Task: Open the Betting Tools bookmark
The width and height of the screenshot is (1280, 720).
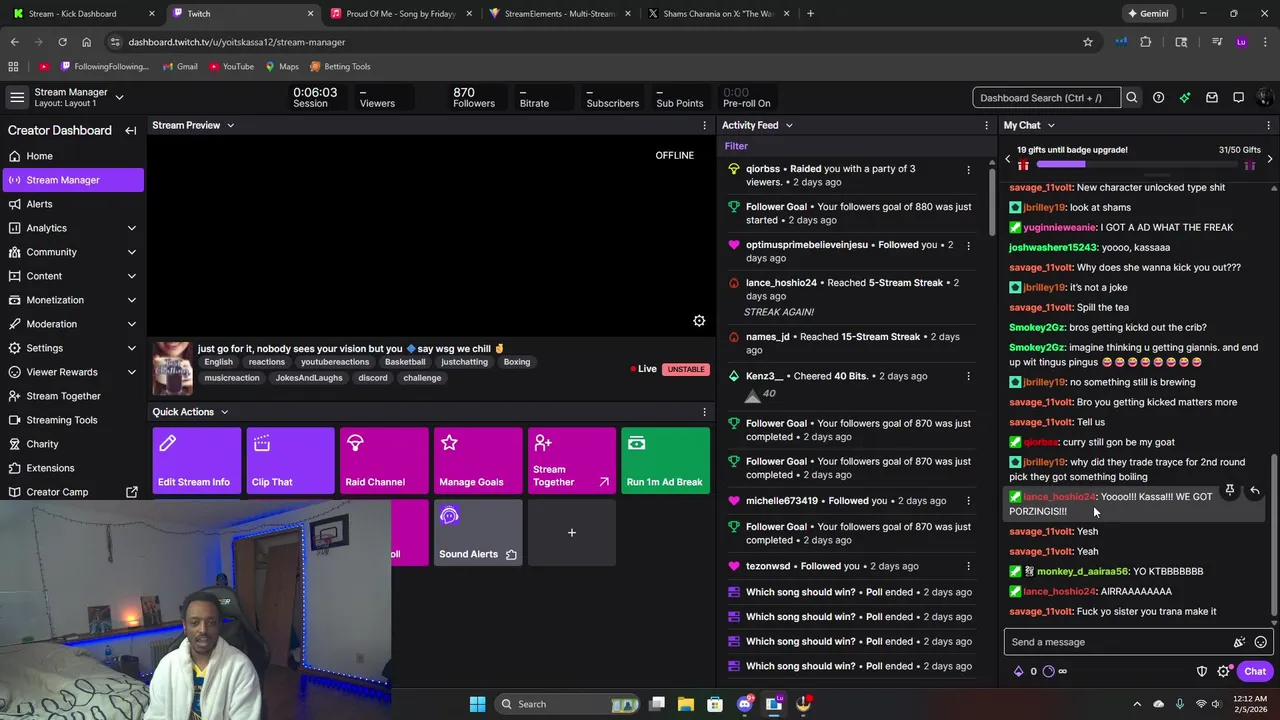Action: click(x=340, y=67)
